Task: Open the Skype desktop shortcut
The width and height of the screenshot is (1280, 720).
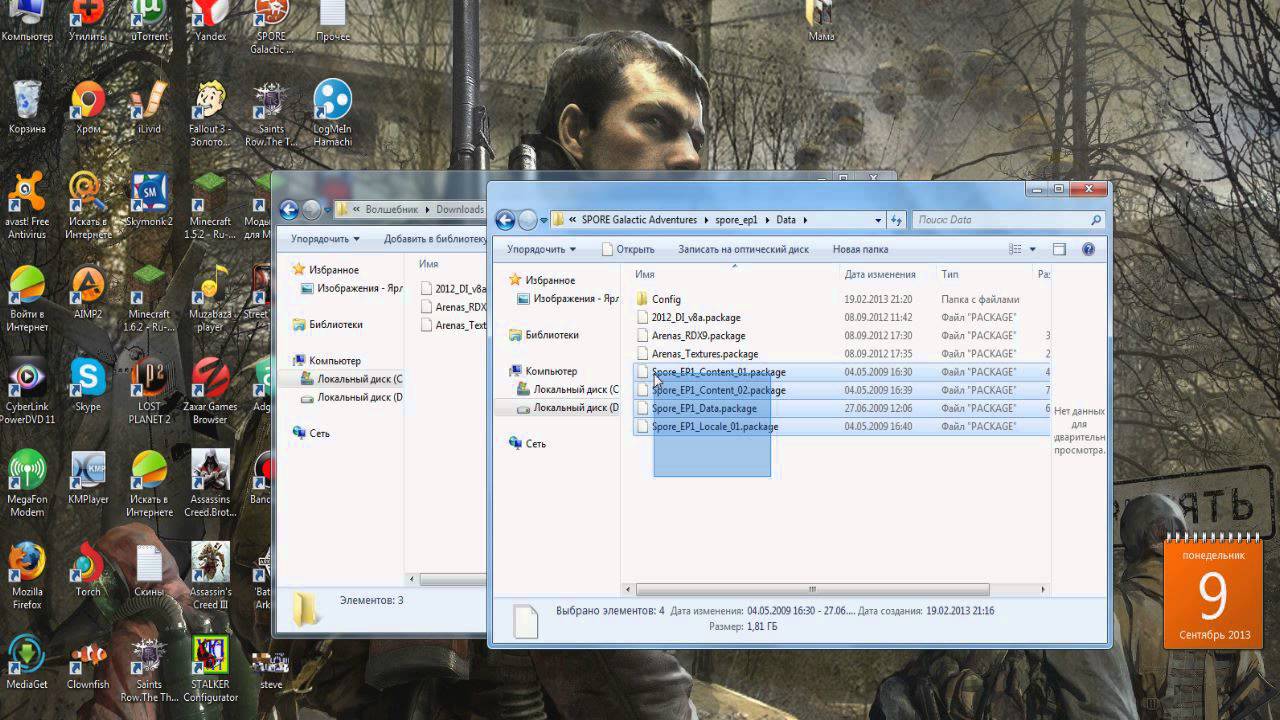Action: click(88, 385)
